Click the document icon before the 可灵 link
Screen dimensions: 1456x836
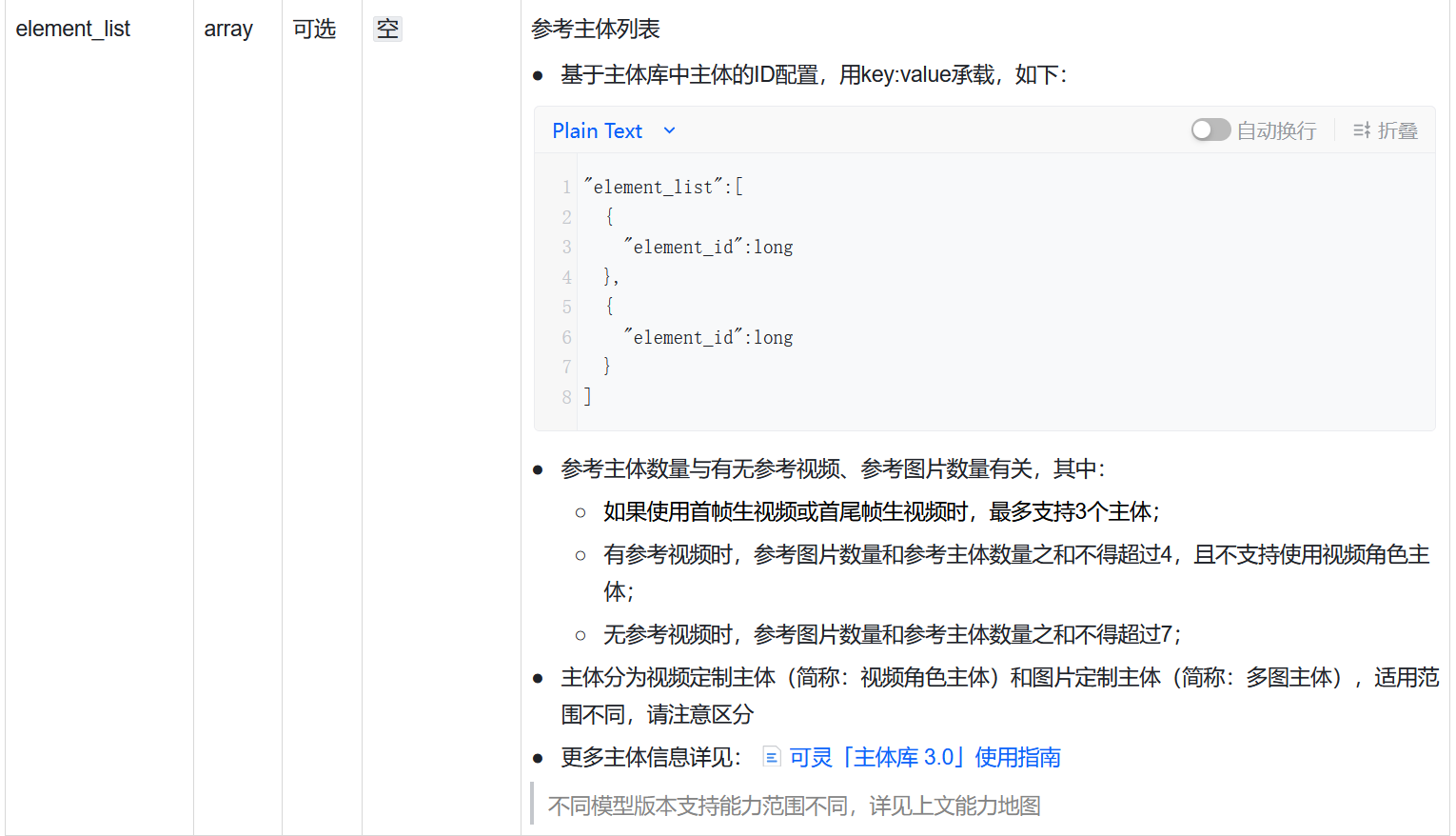pyautogui.click(x=772, y=757)
